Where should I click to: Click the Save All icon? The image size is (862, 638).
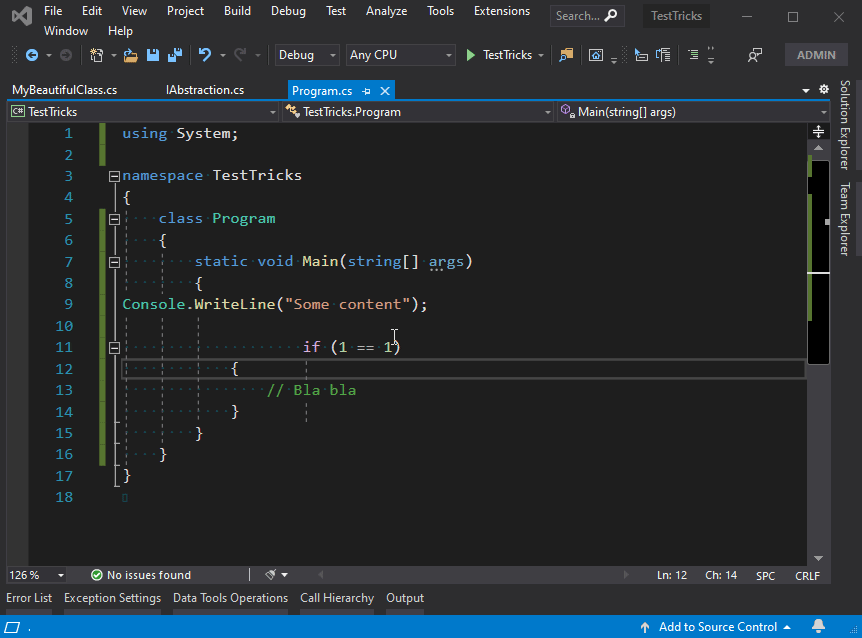coord(175,55)
